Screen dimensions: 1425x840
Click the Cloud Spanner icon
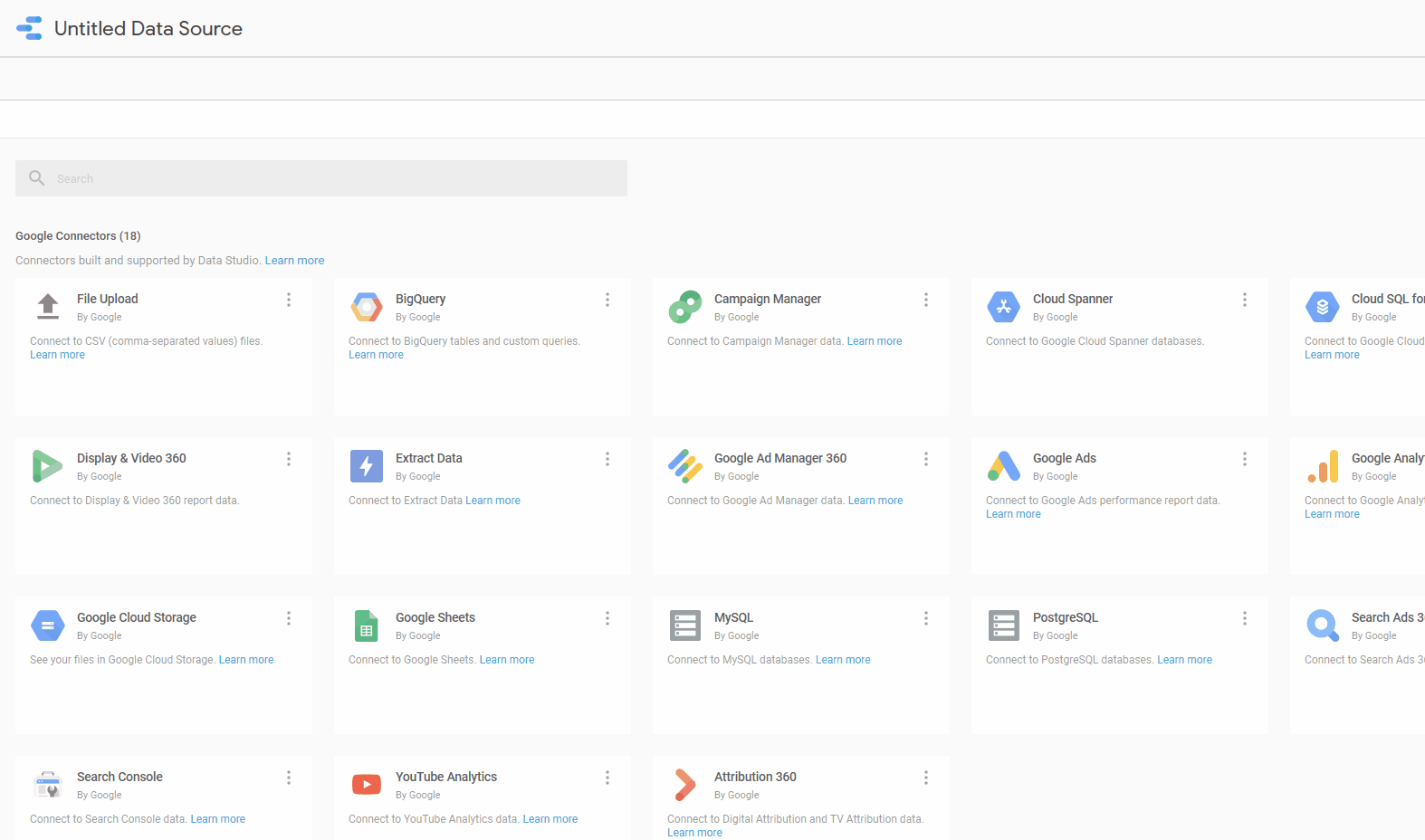1004,307
